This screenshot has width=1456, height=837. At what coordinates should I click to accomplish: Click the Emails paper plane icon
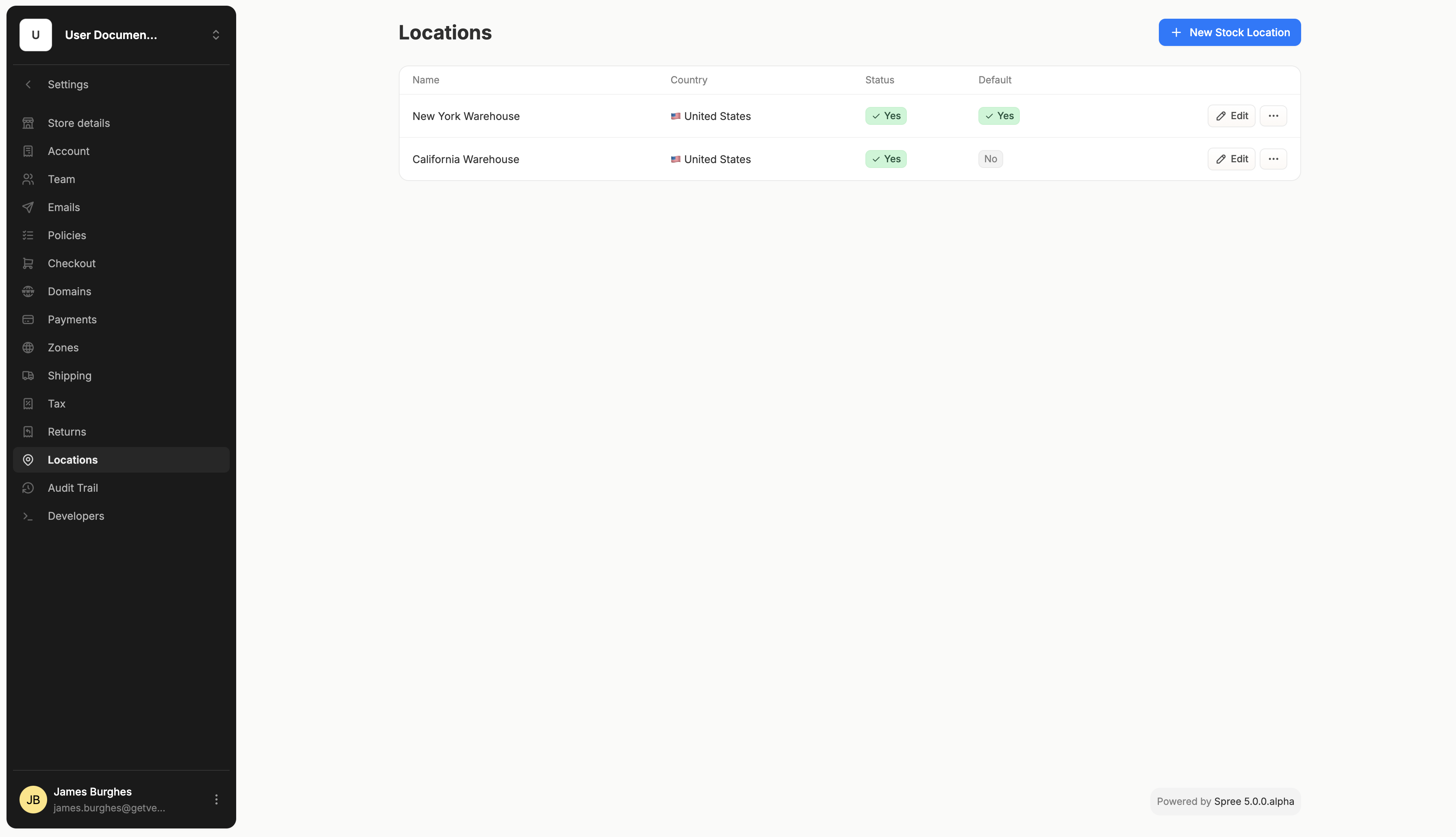pos(28,207)
